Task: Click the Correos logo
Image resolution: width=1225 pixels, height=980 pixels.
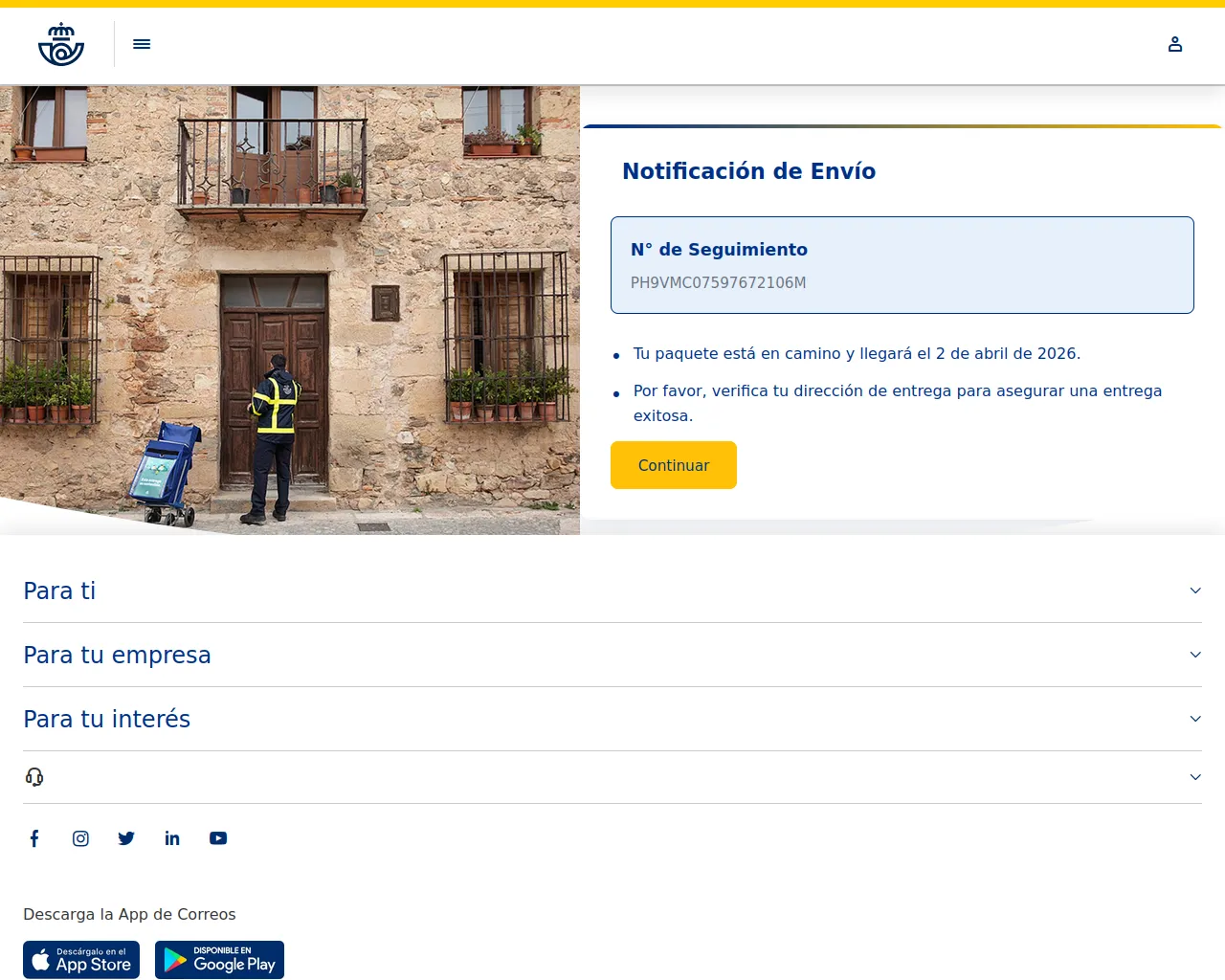Action: [61, 43]
